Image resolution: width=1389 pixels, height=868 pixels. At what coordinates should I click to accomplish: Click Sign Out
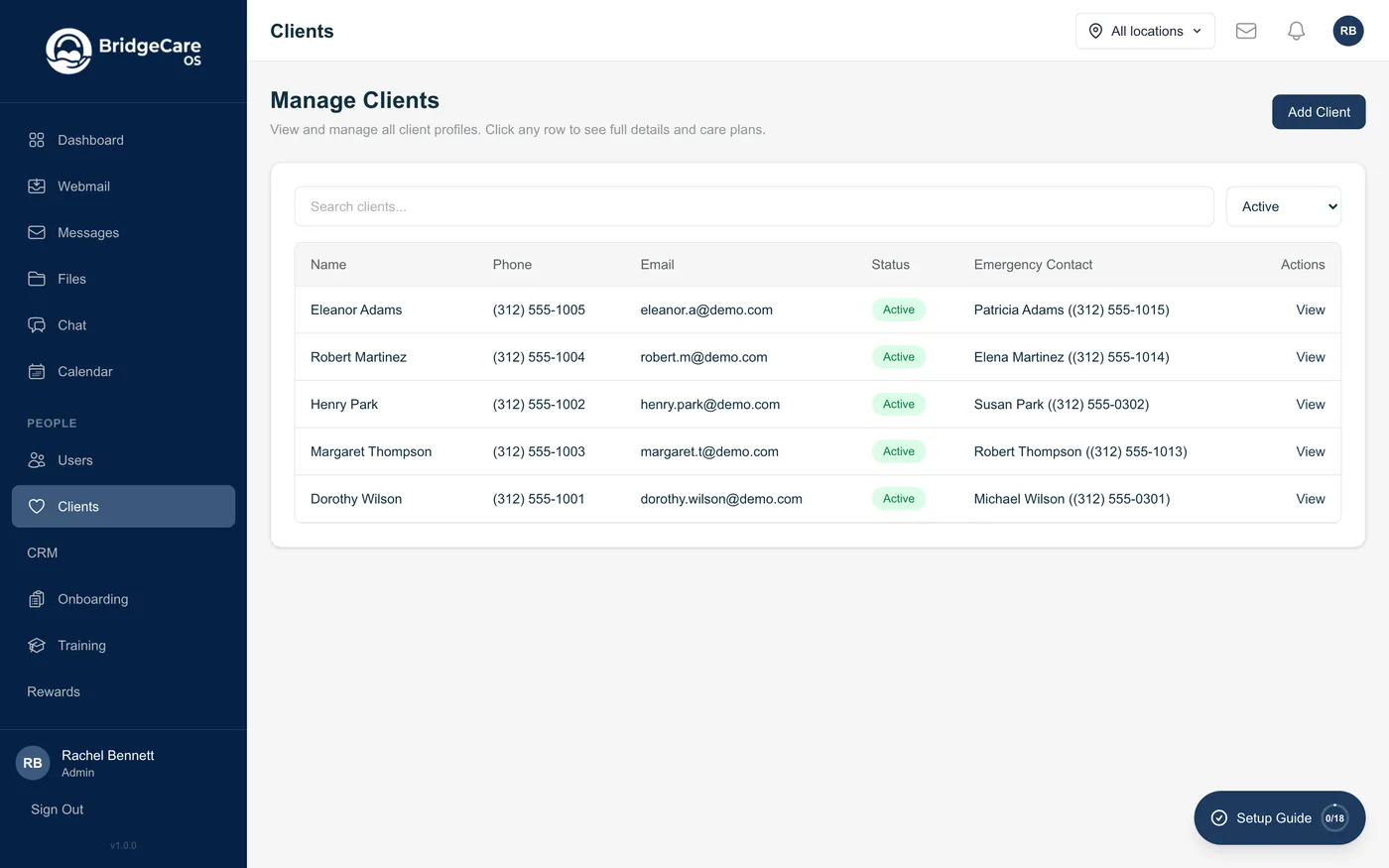point(58,809)
